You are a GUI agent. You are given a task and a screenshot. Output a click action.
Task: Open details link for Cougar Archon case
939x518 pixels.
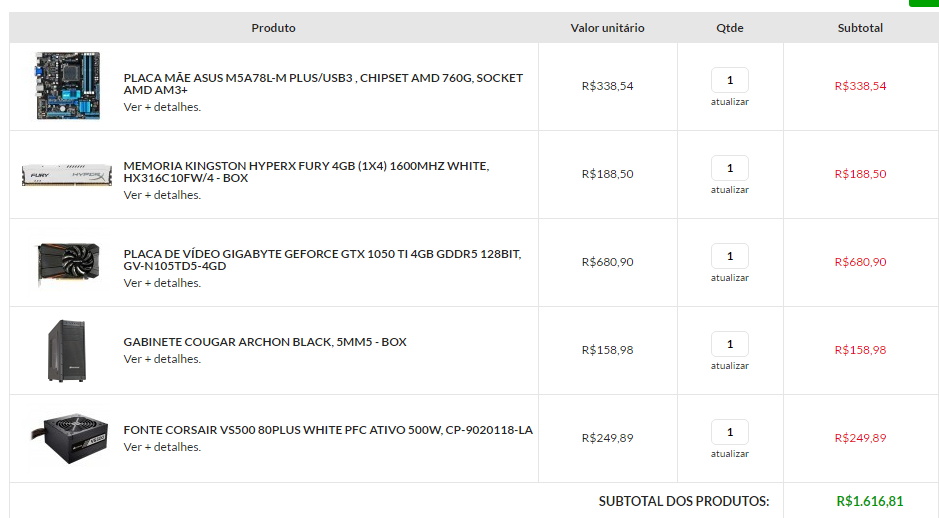pyautogui.click(x=162, y=359)
